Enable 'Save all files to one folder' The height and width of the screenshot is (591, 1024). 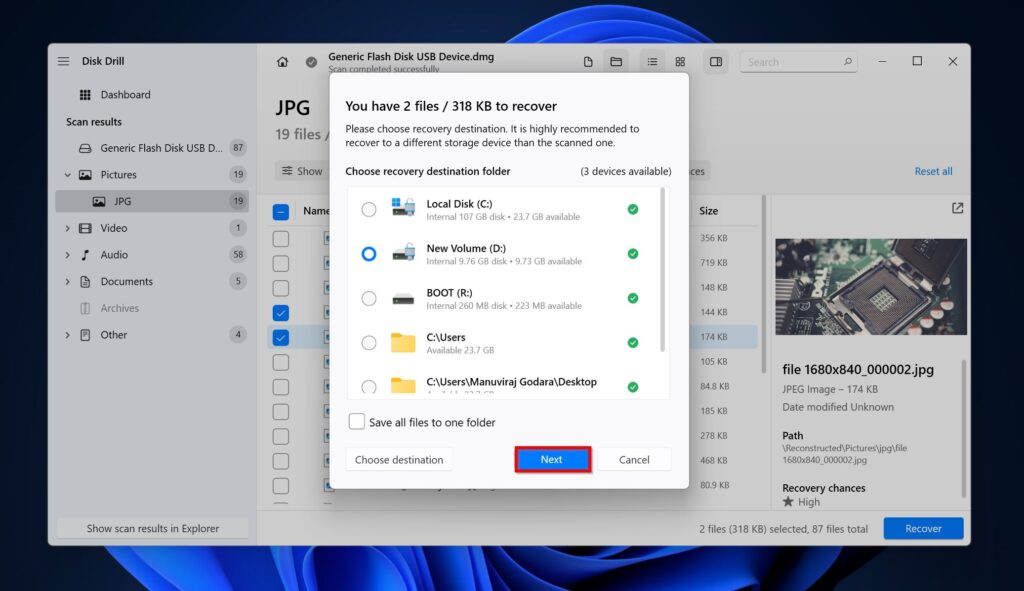[x=357, y=421]
